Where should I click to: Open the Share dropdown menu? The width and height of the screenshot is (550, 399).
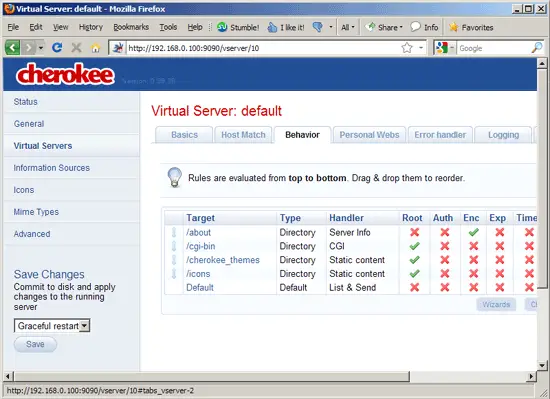click(384, 27)
